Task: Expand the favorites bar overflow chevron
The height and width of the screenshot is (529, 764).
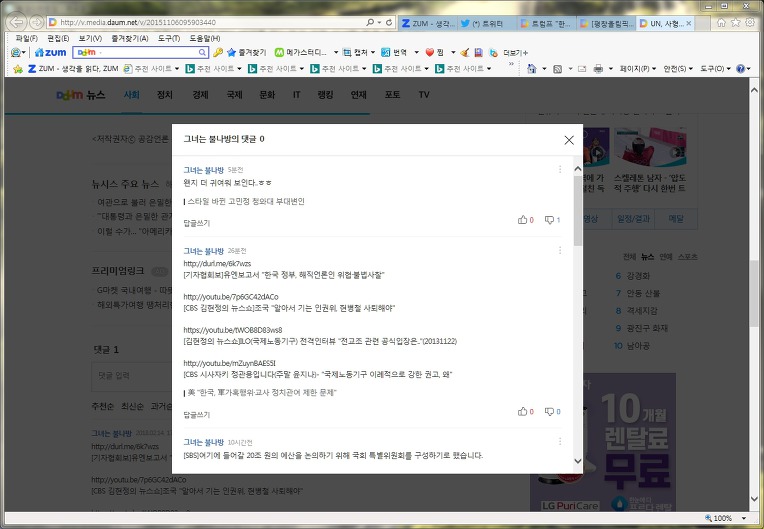Action: [511, 64]
